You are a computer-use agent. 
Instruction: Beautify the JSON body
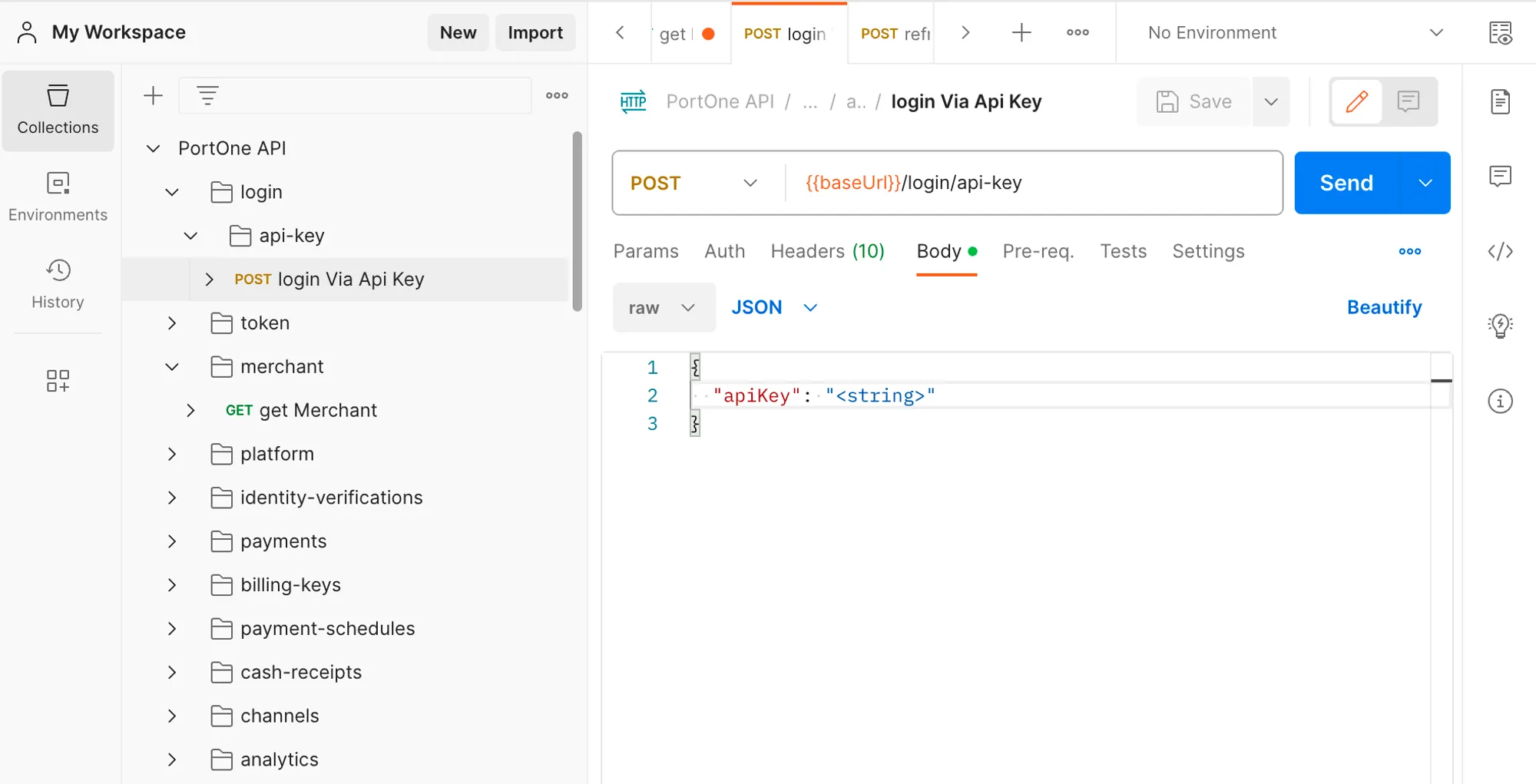1384,306
